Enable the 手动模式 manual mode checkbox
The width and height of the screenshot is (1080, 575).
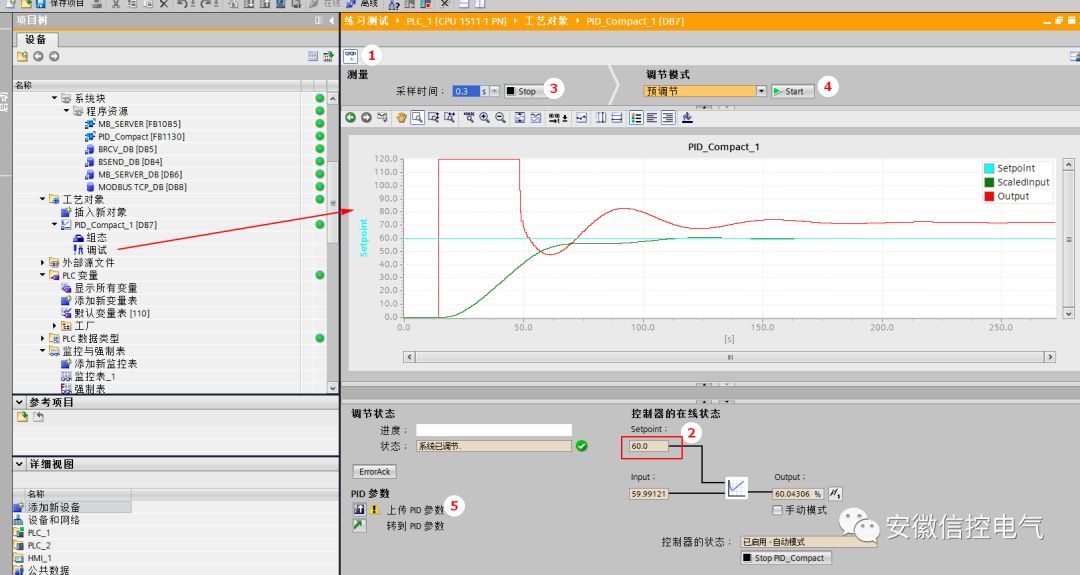(x=777, y=510)
